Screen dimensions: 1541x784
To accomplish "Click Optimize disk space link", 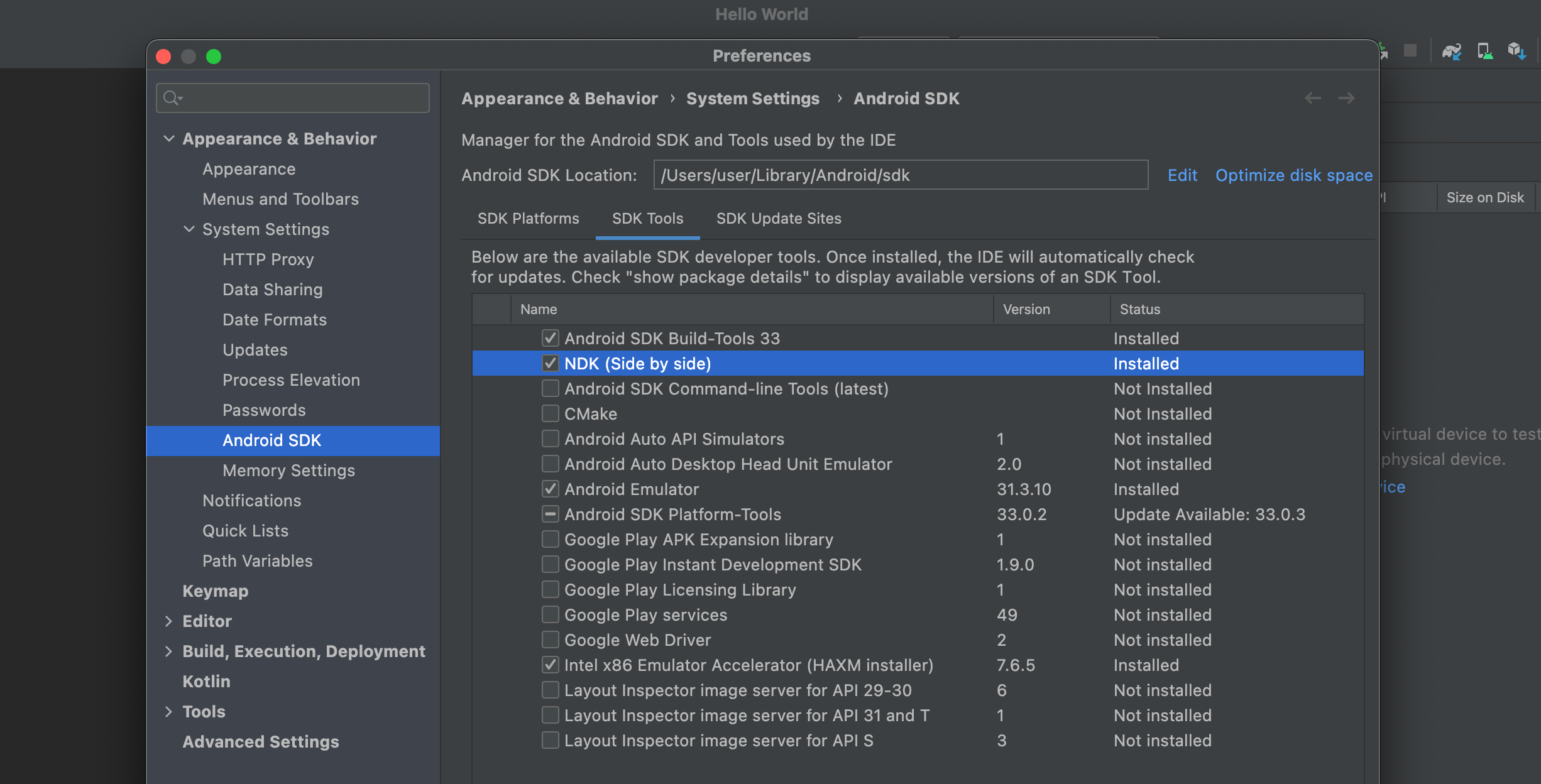I will tap(1293, 175).
